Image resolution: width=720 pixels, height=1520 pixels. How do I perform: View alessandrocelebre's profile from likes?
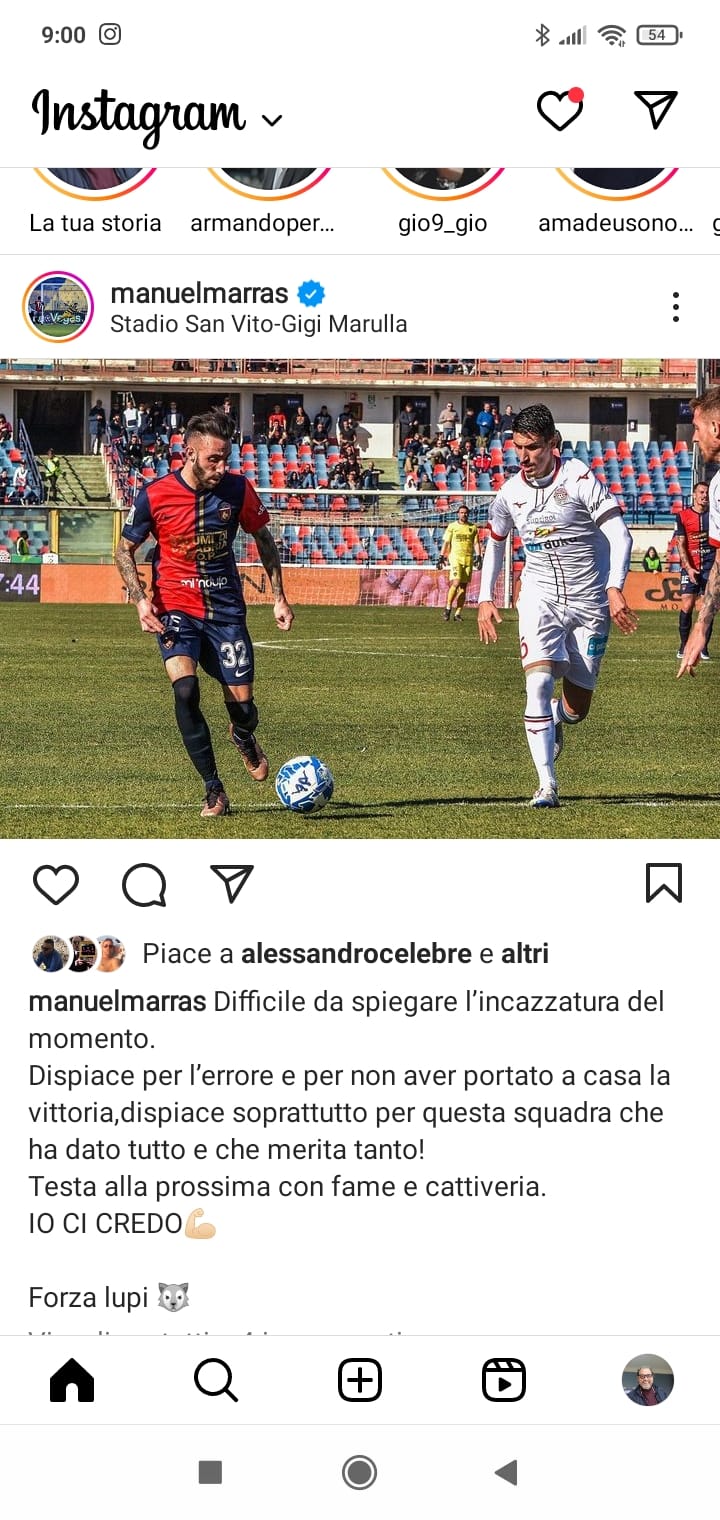coord(356,954)
